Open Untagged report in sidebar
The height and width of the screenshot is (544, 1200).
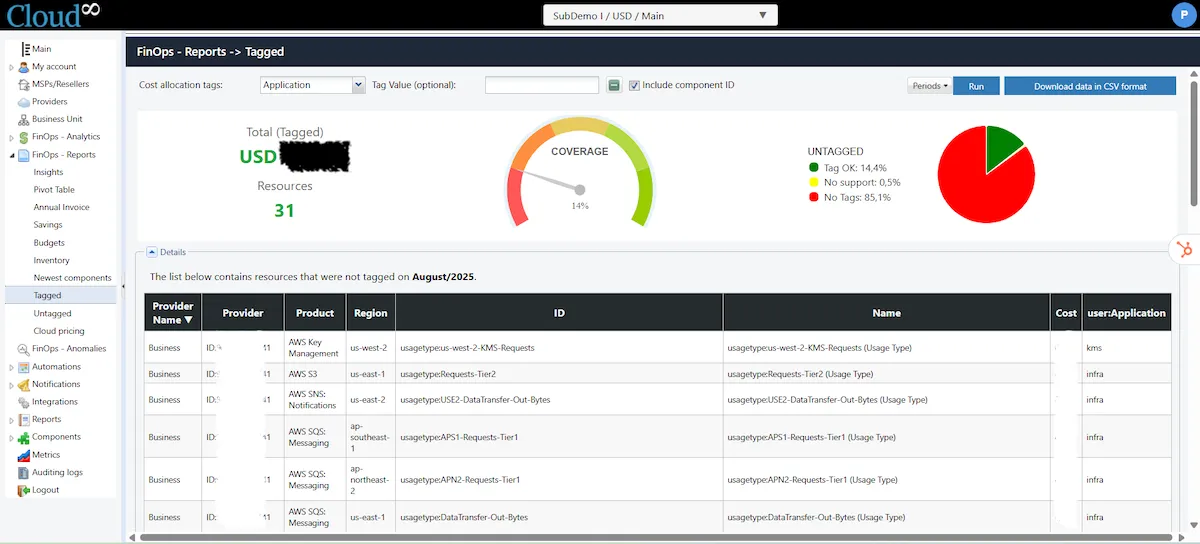click(52, 313)
